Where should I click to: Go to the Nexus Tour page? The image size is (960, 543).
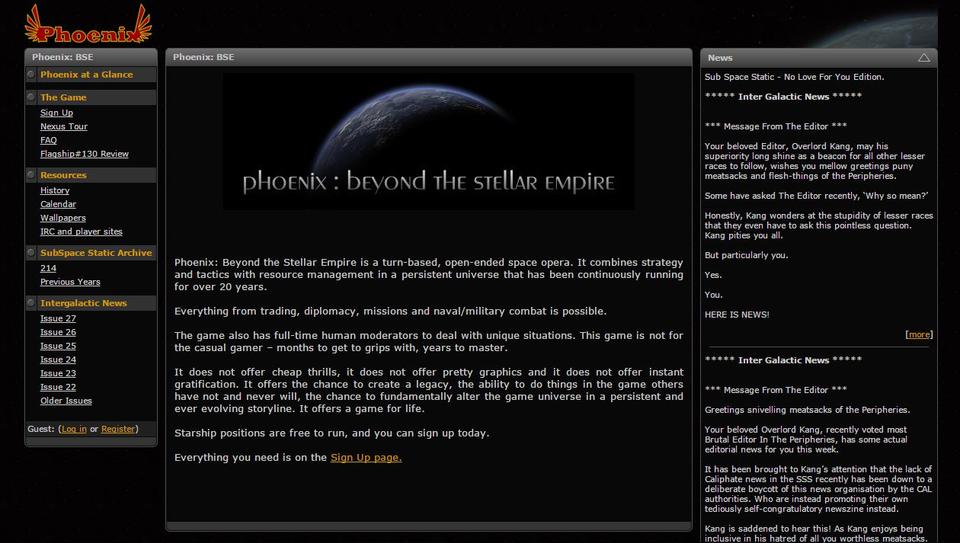pos(64,127)
